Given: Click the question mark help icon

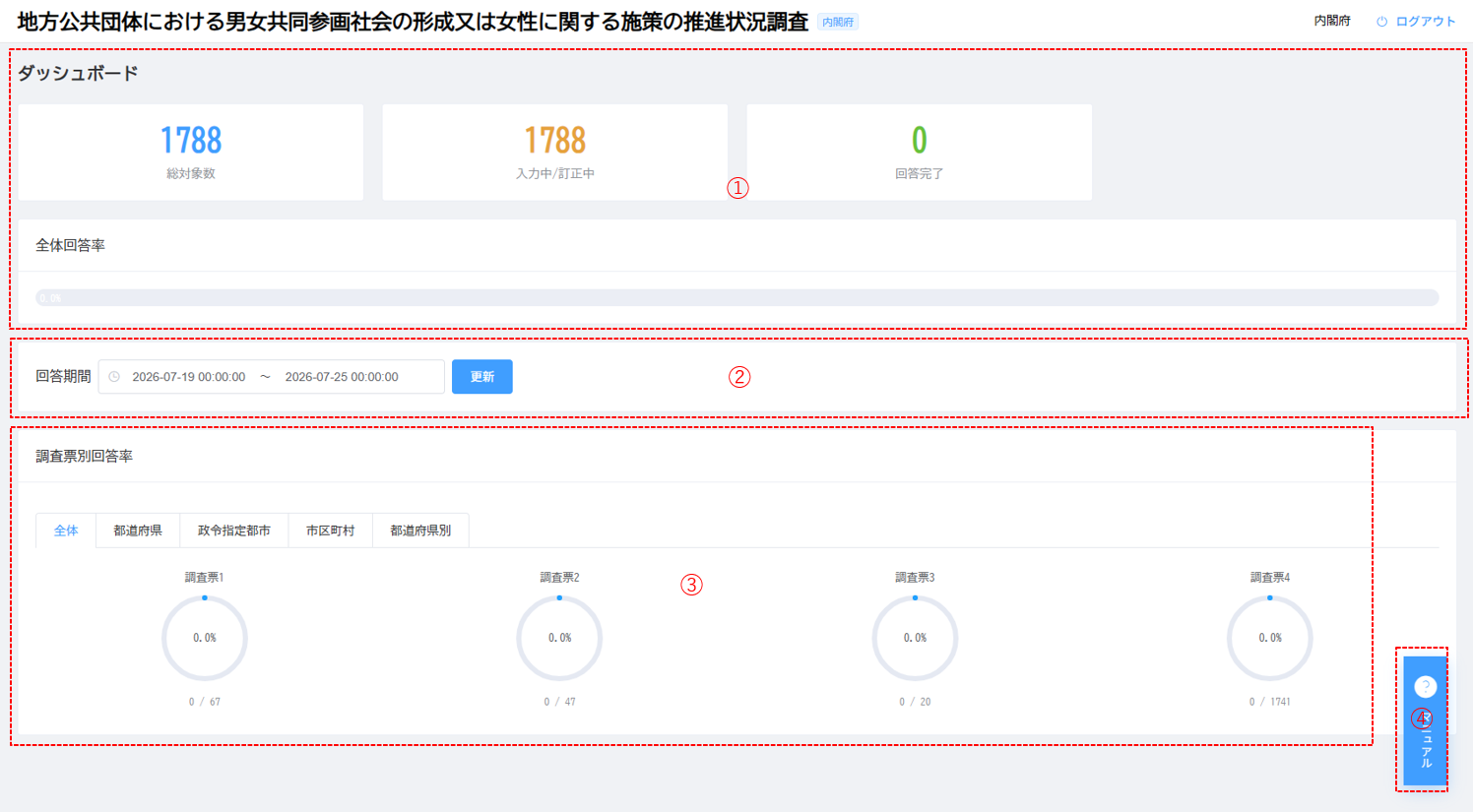Looking at the screenshot, I should click(1425, 687).
